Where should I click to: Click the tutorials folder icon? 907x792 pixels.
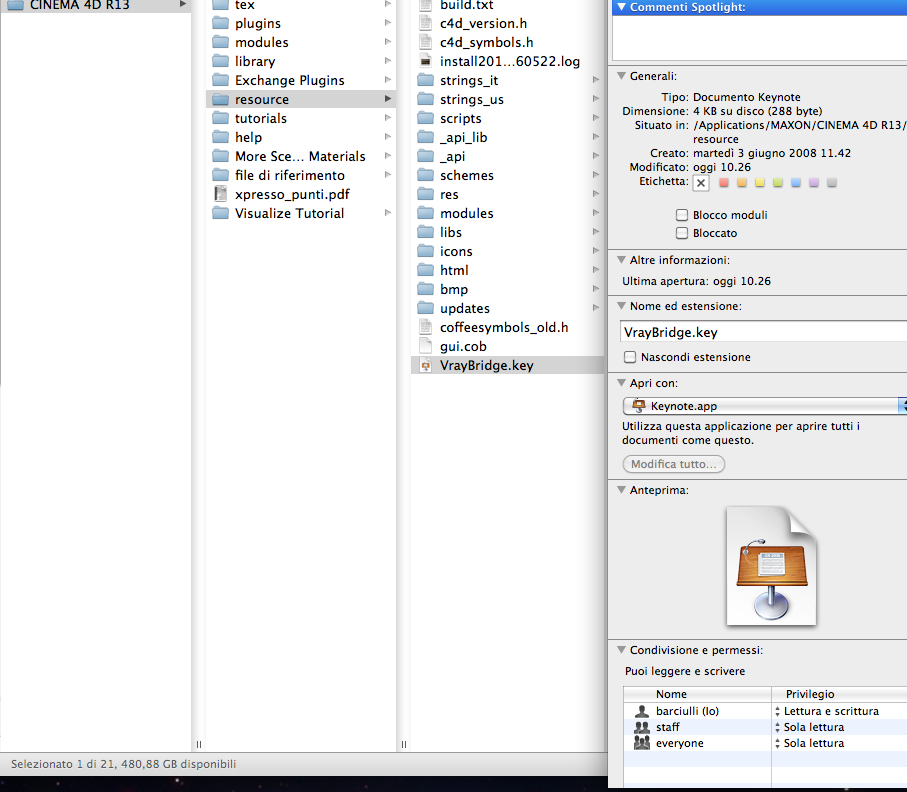click(220, 119)
